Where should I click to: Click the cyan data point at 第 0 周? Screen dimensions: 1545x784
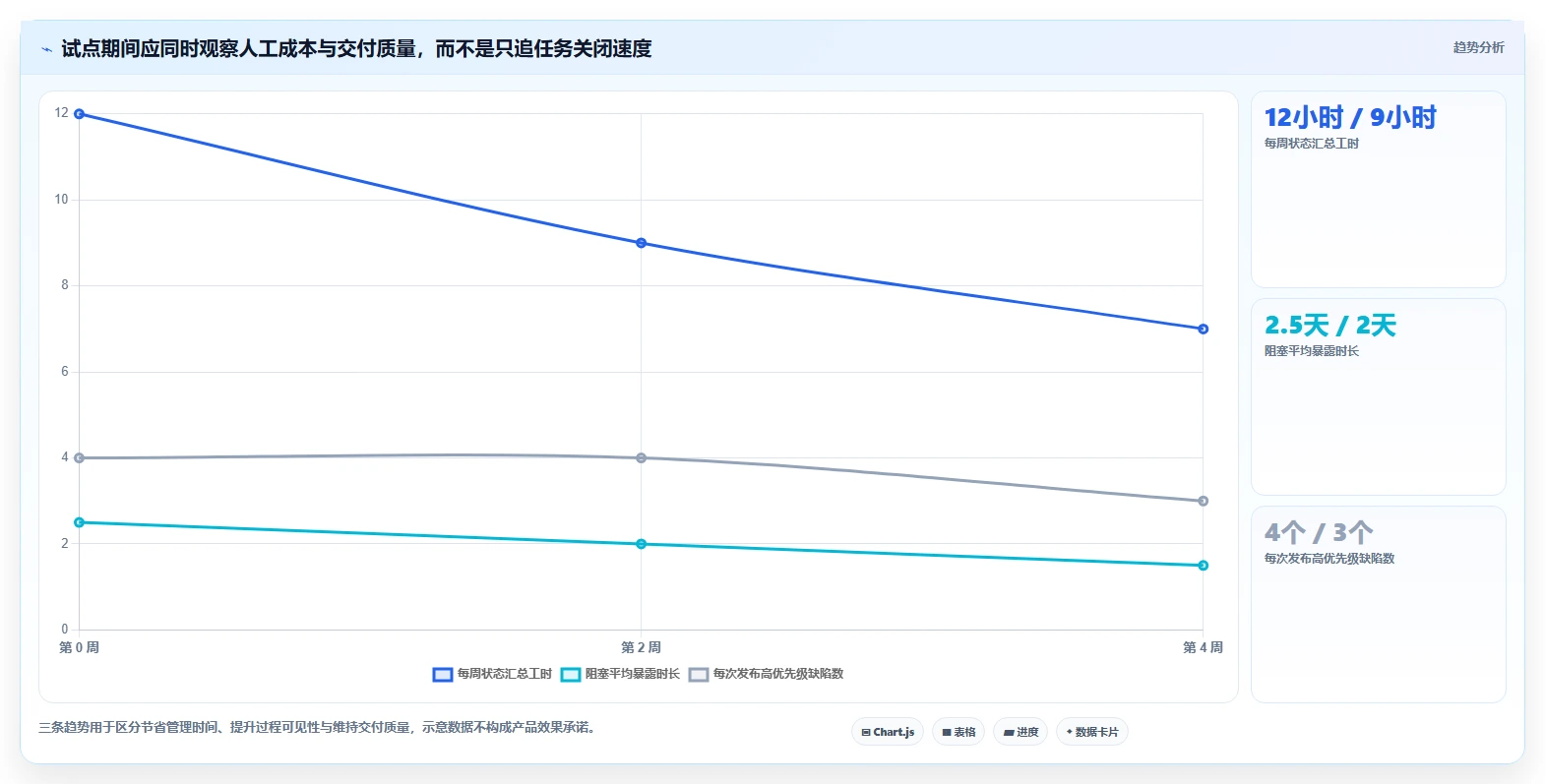(80, 522)
